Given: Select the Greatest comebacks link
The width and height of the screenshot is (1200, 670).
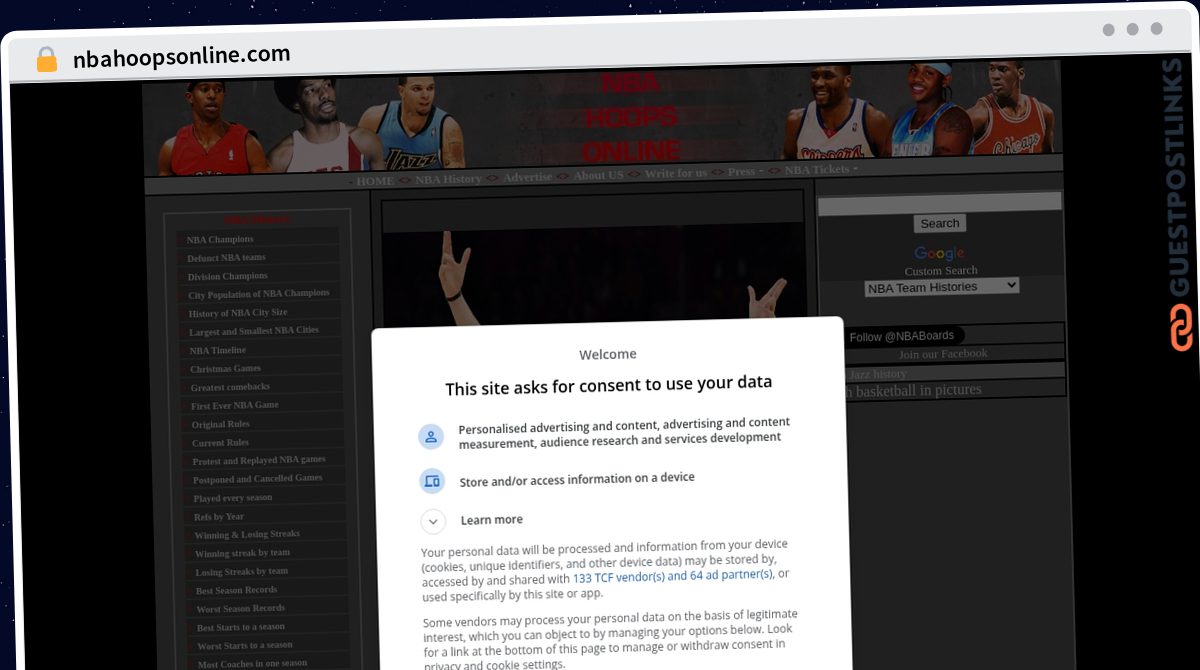Looking at the screenshot, I should (x=231, y=387).
